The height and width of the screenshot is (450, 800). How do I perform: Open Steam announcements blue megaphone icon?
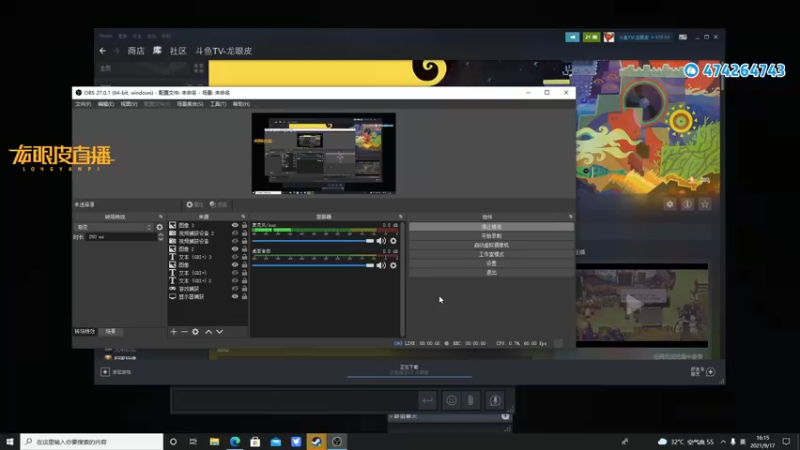[572, 37]
